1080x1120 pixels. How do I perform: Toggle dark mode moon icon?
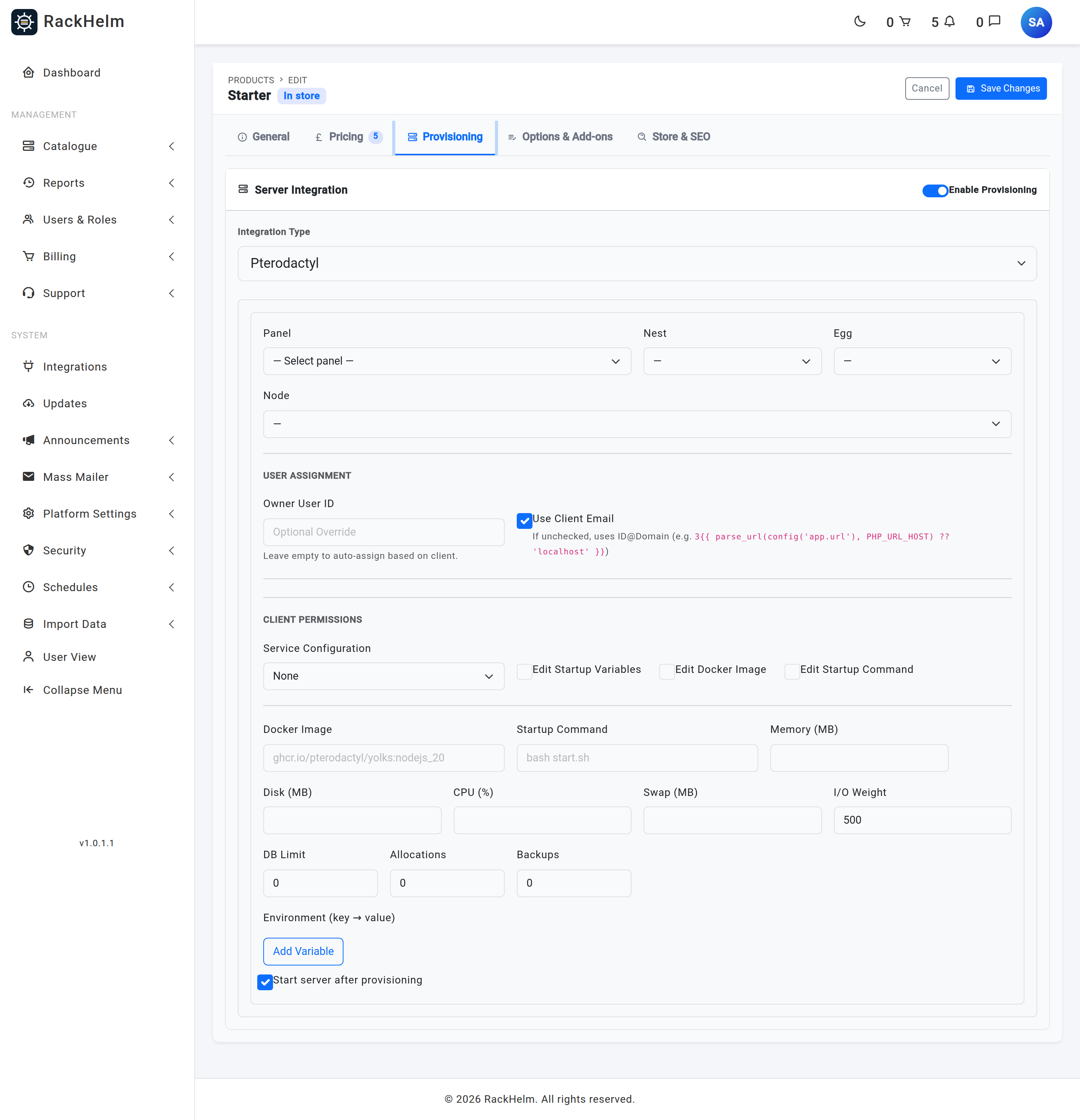pos(859,22)
